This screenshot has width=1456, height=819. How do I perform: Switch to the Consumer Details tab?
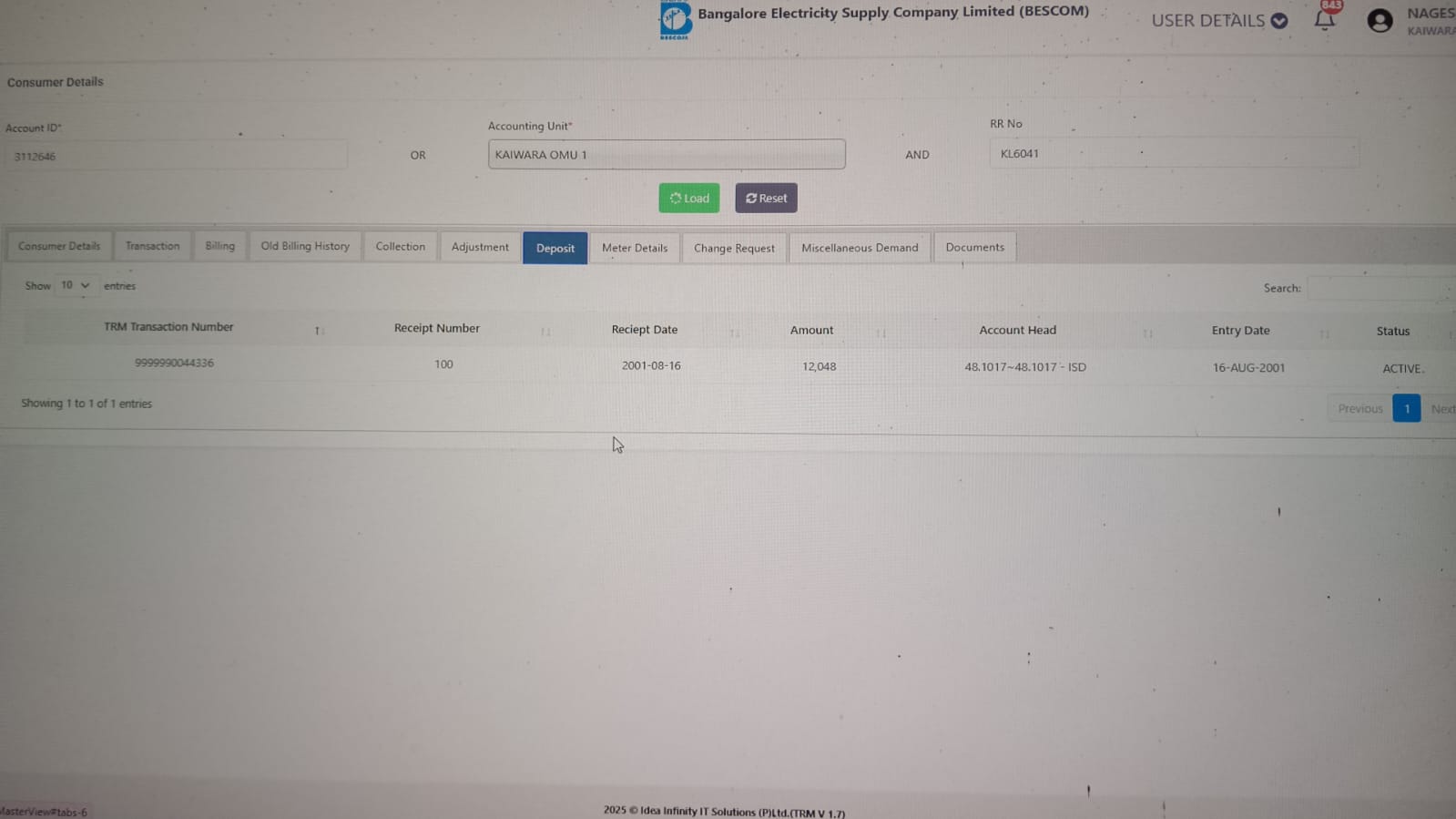pos(59,246)
